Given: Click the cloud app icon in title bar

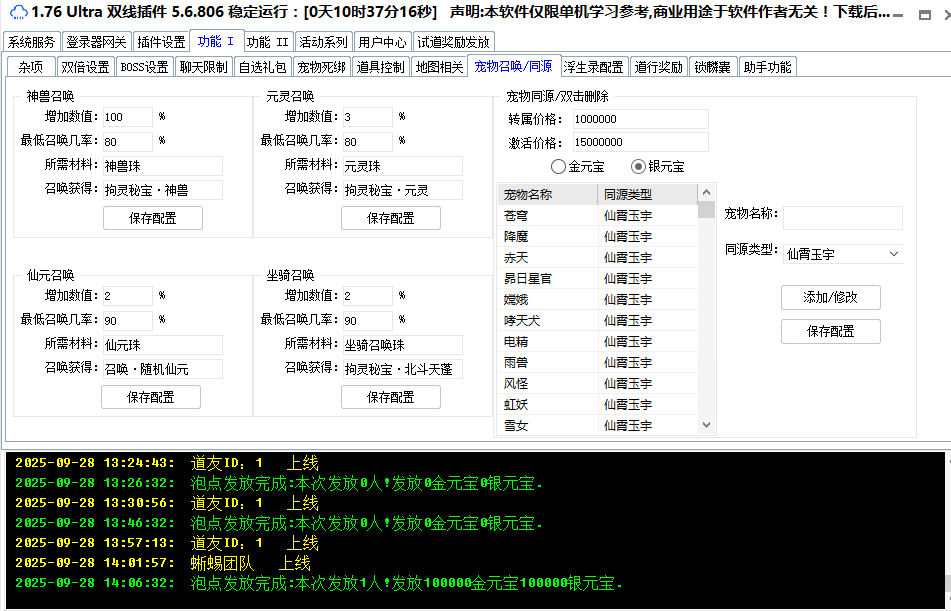Looking at the screenshot, I should coord(18,12).
